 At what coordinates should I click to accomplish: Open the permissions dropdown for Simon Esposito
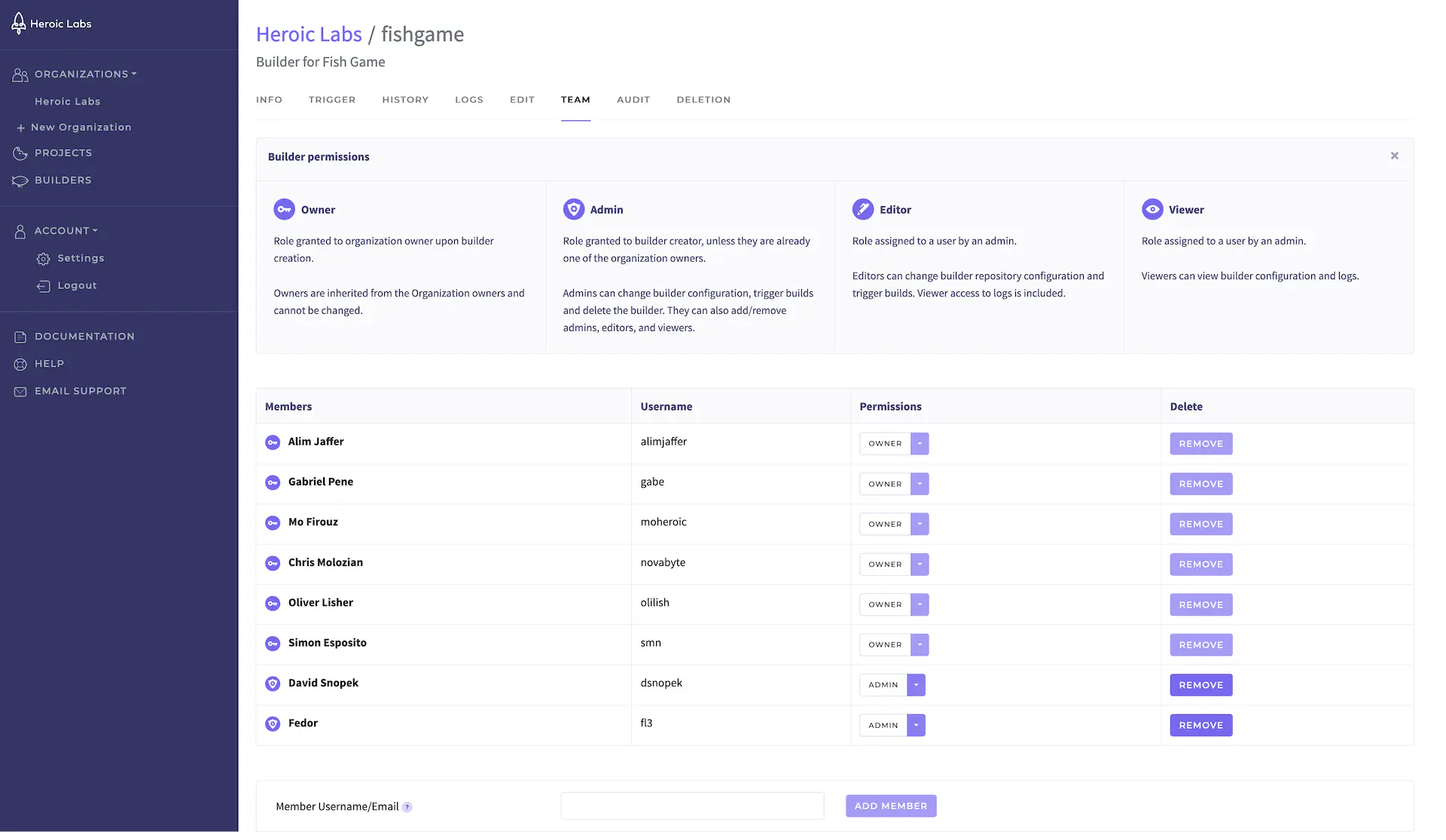920,645
